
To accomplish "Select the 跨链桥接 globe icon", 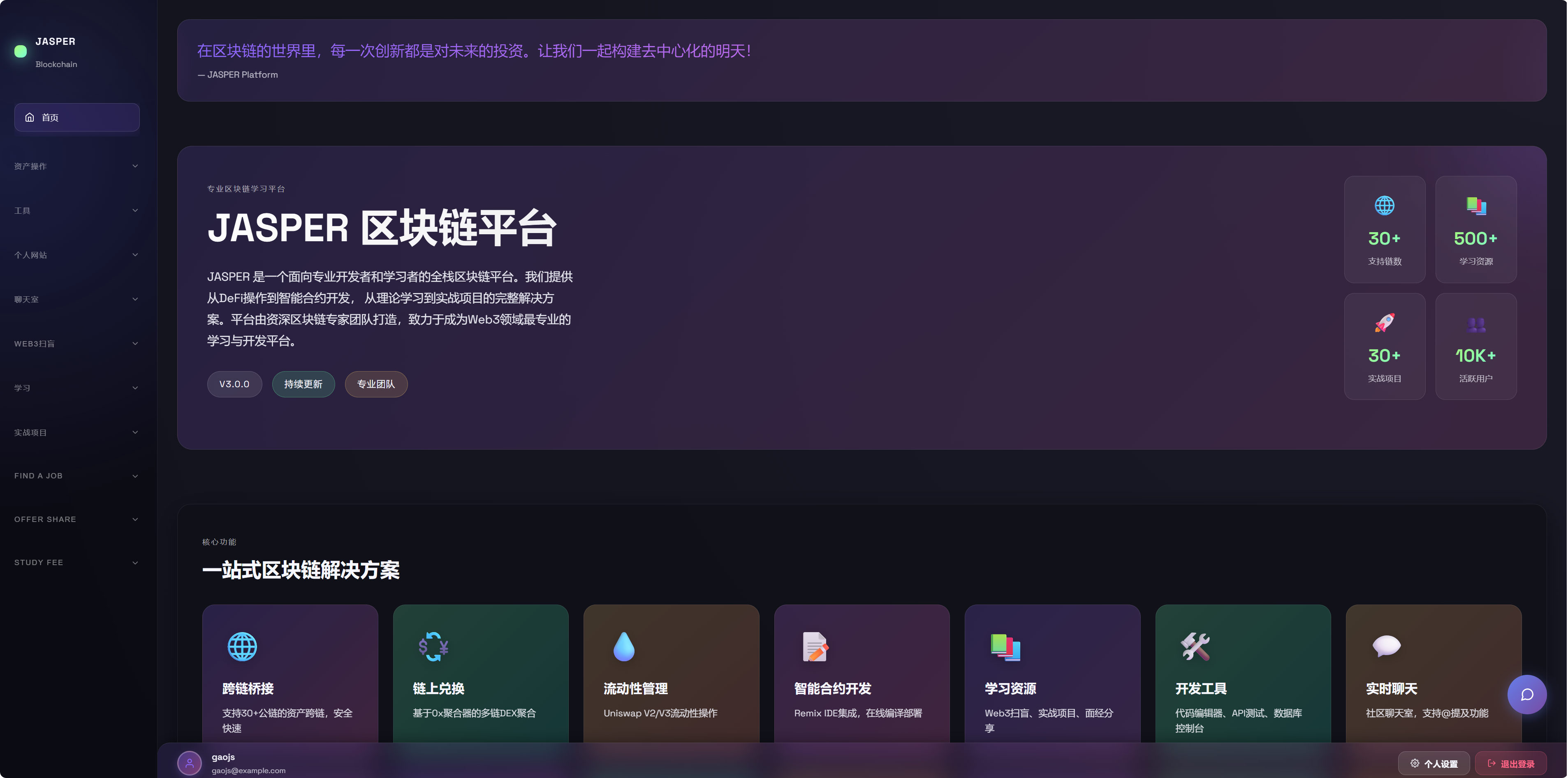I will click(x=243, y=646).
